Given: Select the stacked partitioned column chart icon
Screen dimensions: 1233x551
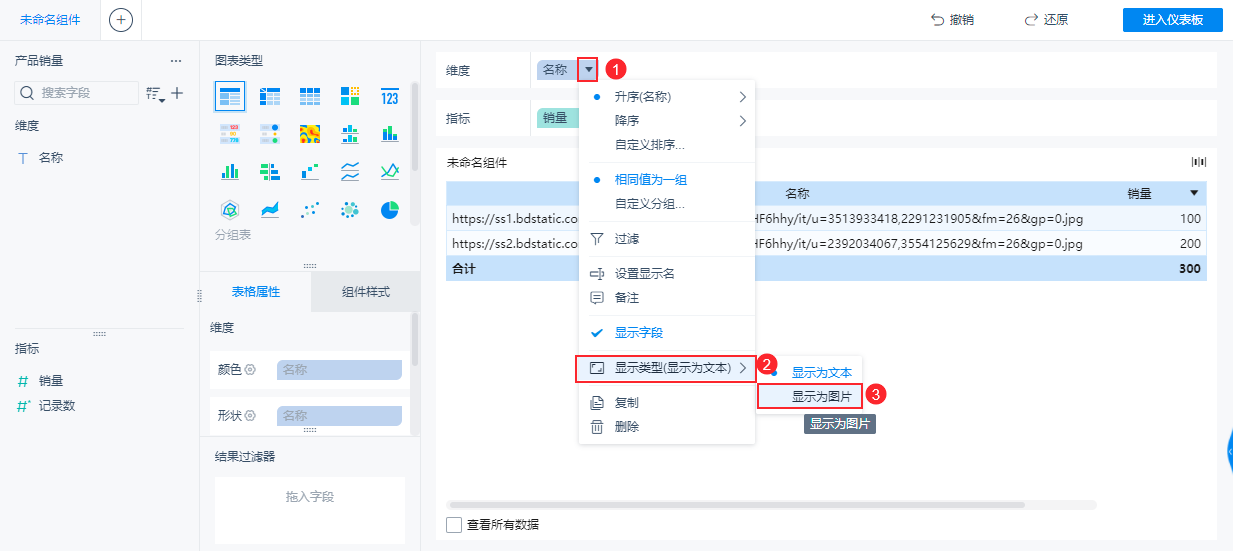Looking at the screenshot, I should (x=350, y=134).
